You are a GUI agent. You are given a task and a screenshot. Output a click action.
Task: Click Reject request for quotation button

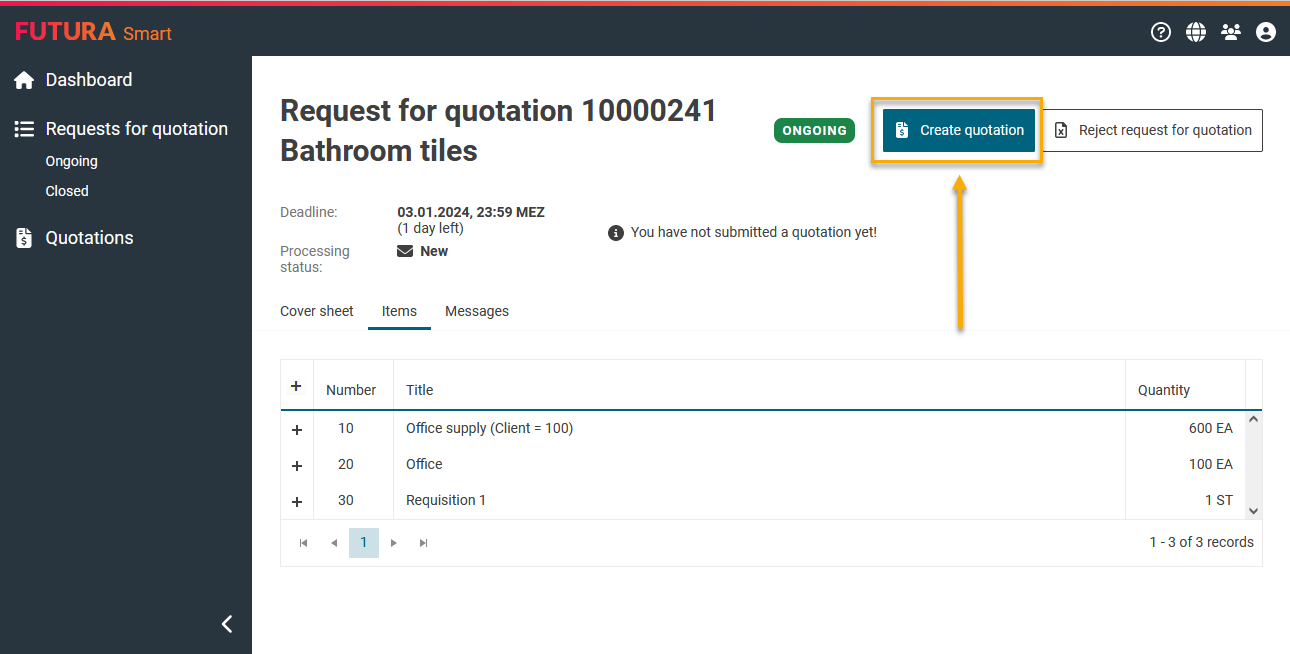point(1152,130)
